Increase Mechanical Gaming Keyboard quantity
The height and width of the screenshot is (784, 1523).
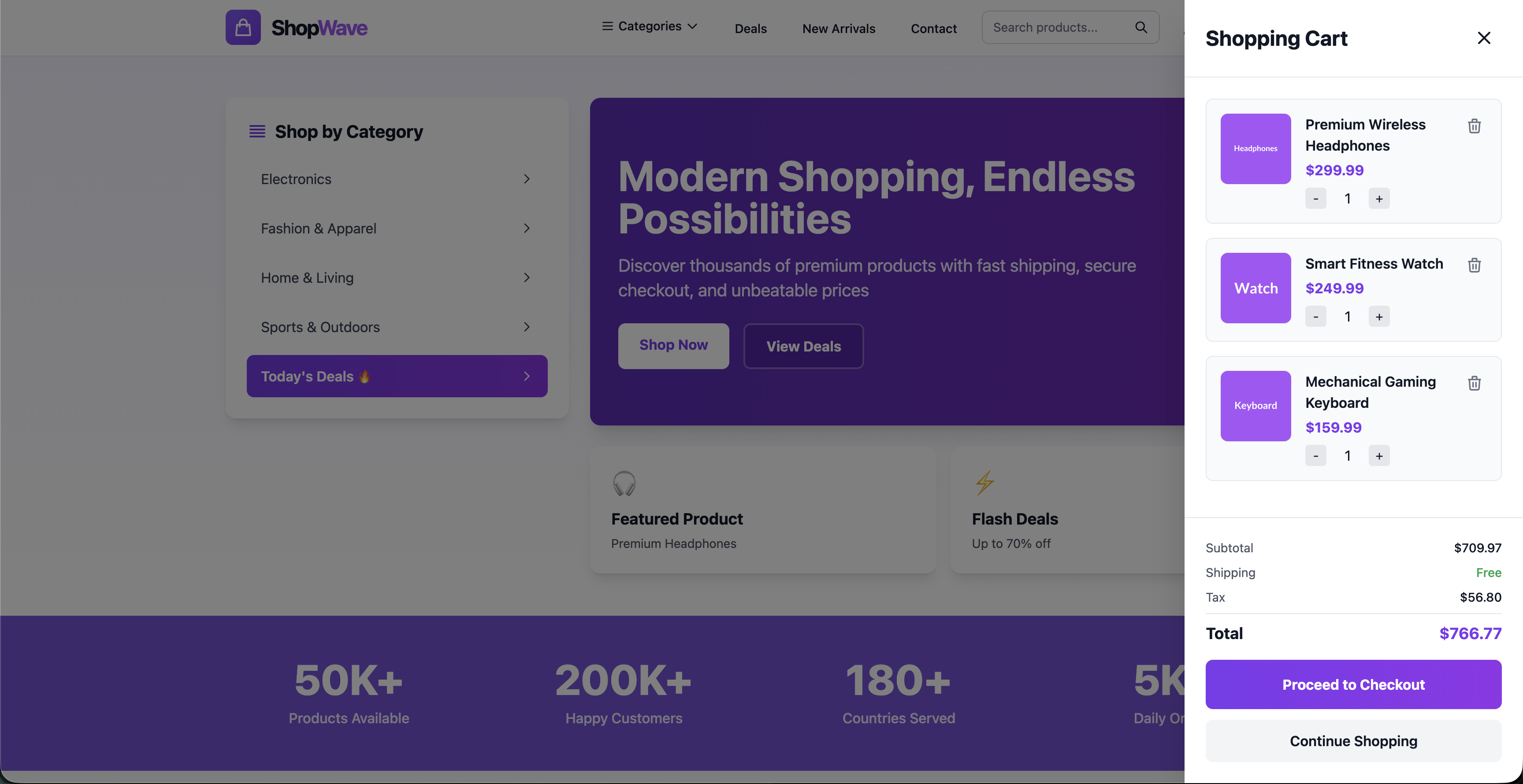click(1379, 455)
